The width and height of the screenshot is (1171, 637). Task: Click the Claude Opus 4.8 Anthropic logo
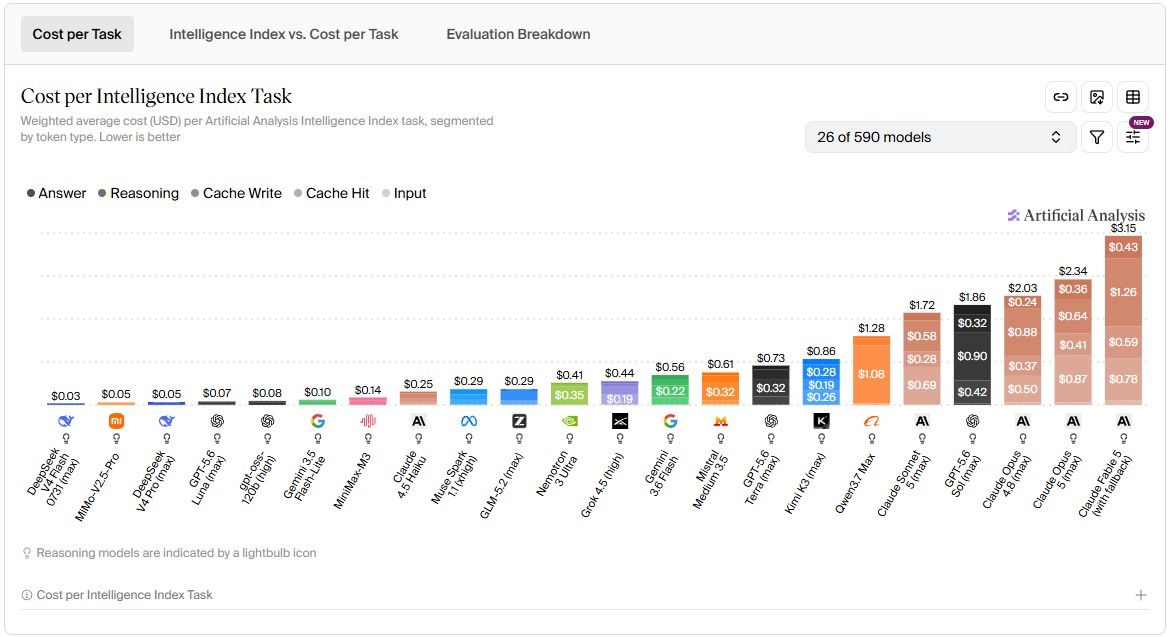pyautogui.click(x=1023, y=421)
